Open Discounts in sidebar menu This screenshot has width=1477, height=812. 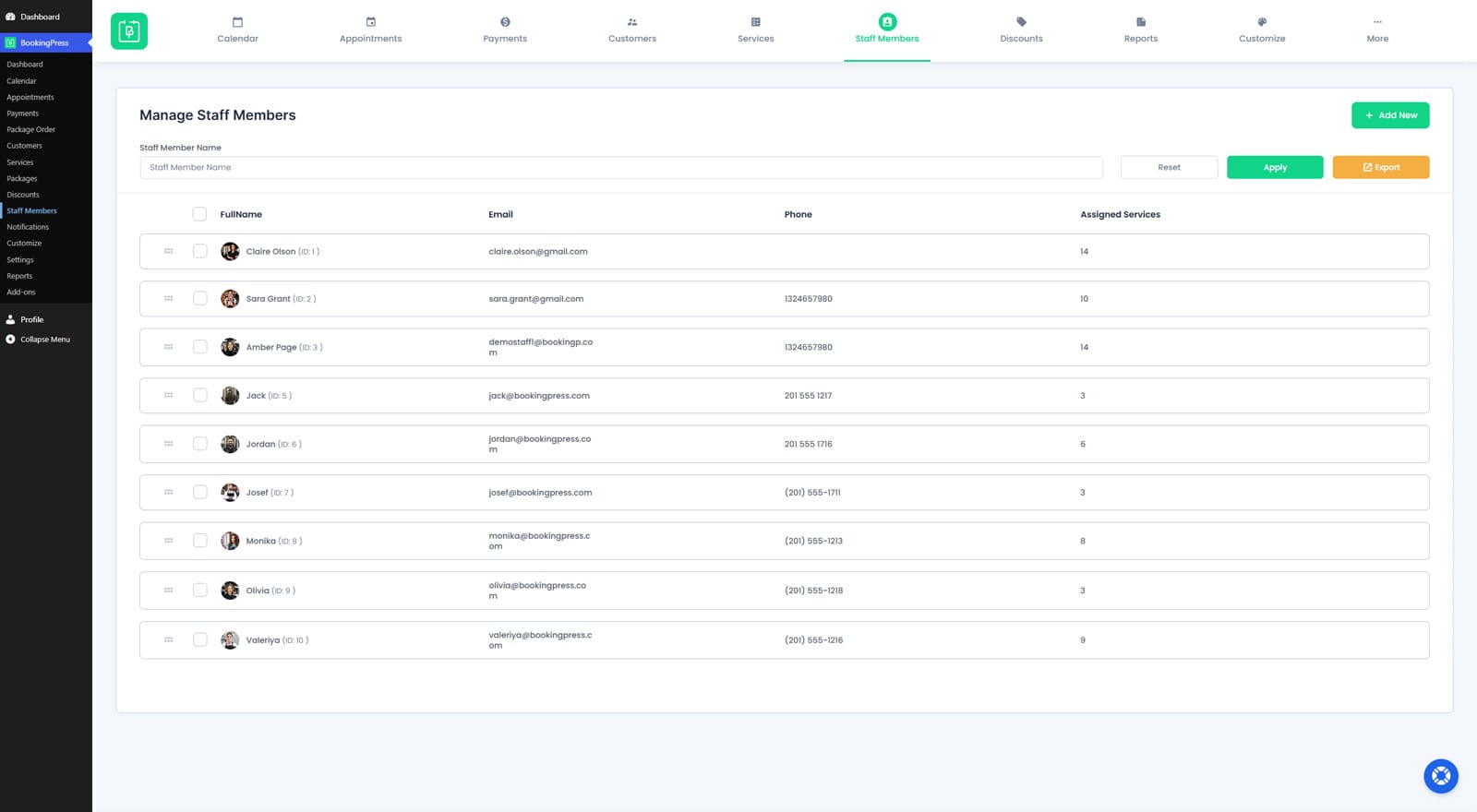[23, 195]
